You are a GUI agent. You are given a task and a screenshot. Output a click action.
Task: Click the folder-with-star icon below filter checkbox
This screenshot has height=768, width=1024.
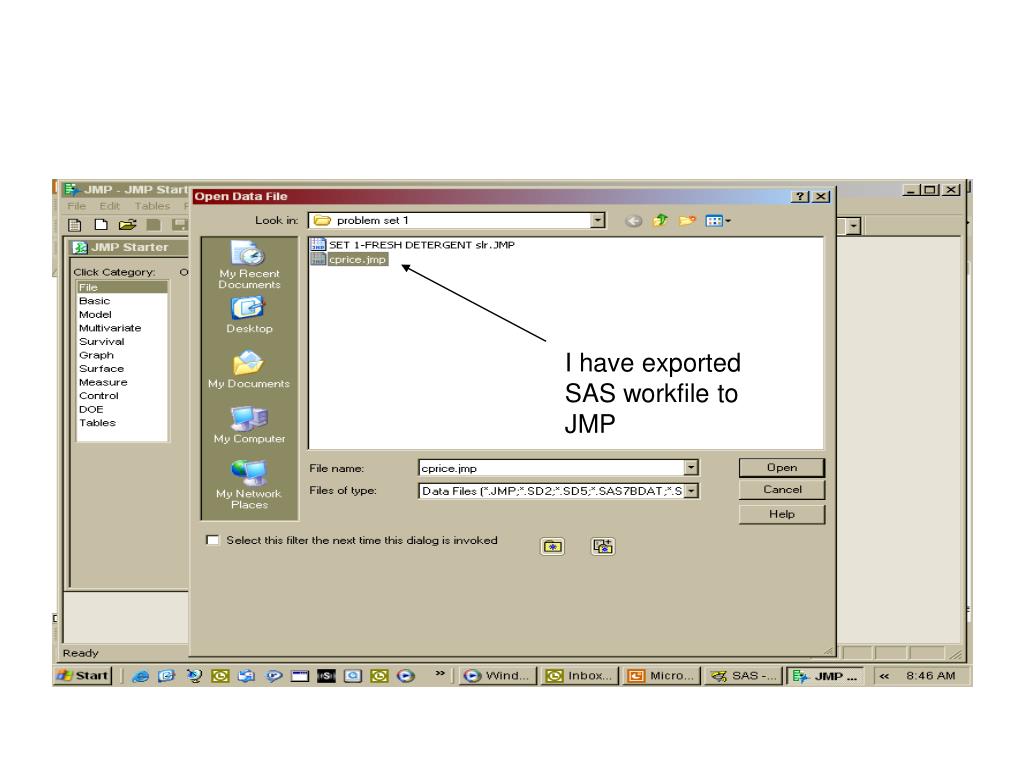click(552, 547)
